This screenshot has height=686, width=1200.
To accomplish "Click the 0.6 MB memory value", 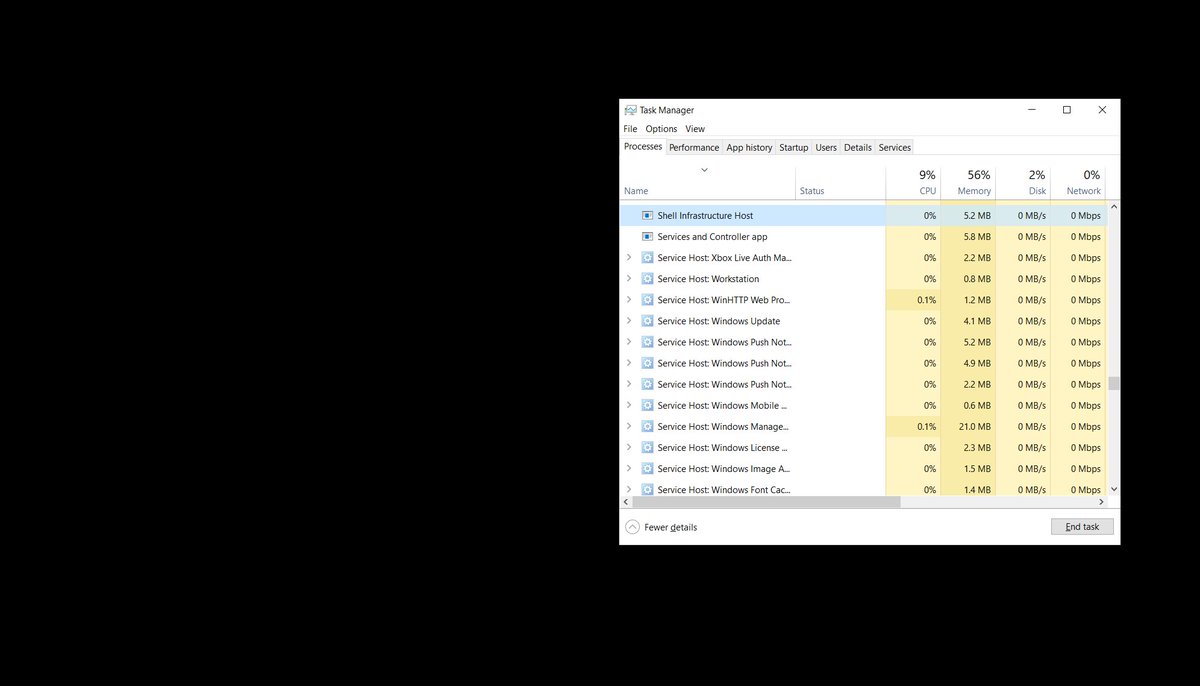I will tap(977, 406).
